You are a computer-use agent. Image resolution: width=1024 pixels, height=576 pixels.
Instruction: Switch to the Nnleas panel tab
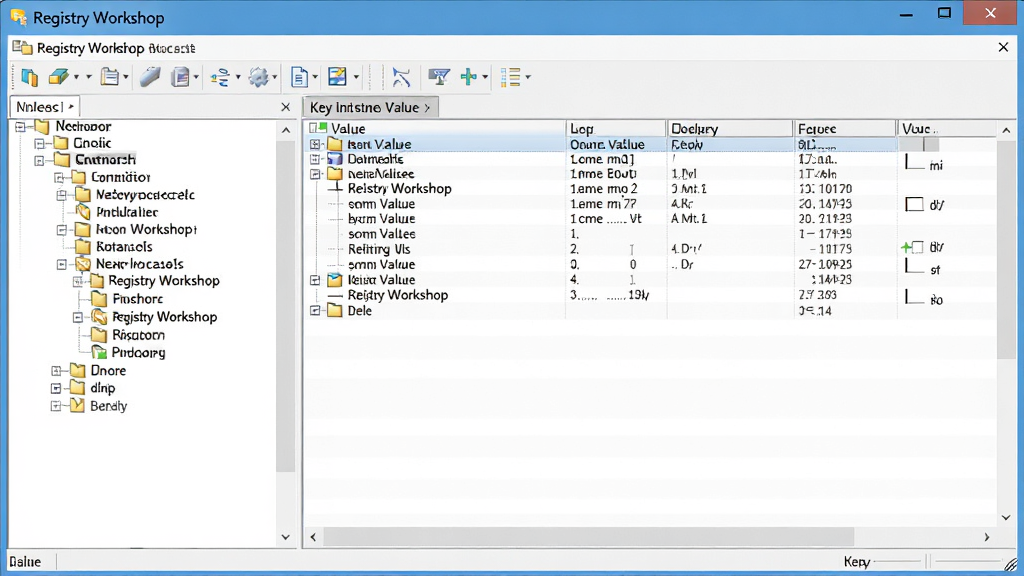(x=44, y=107)
